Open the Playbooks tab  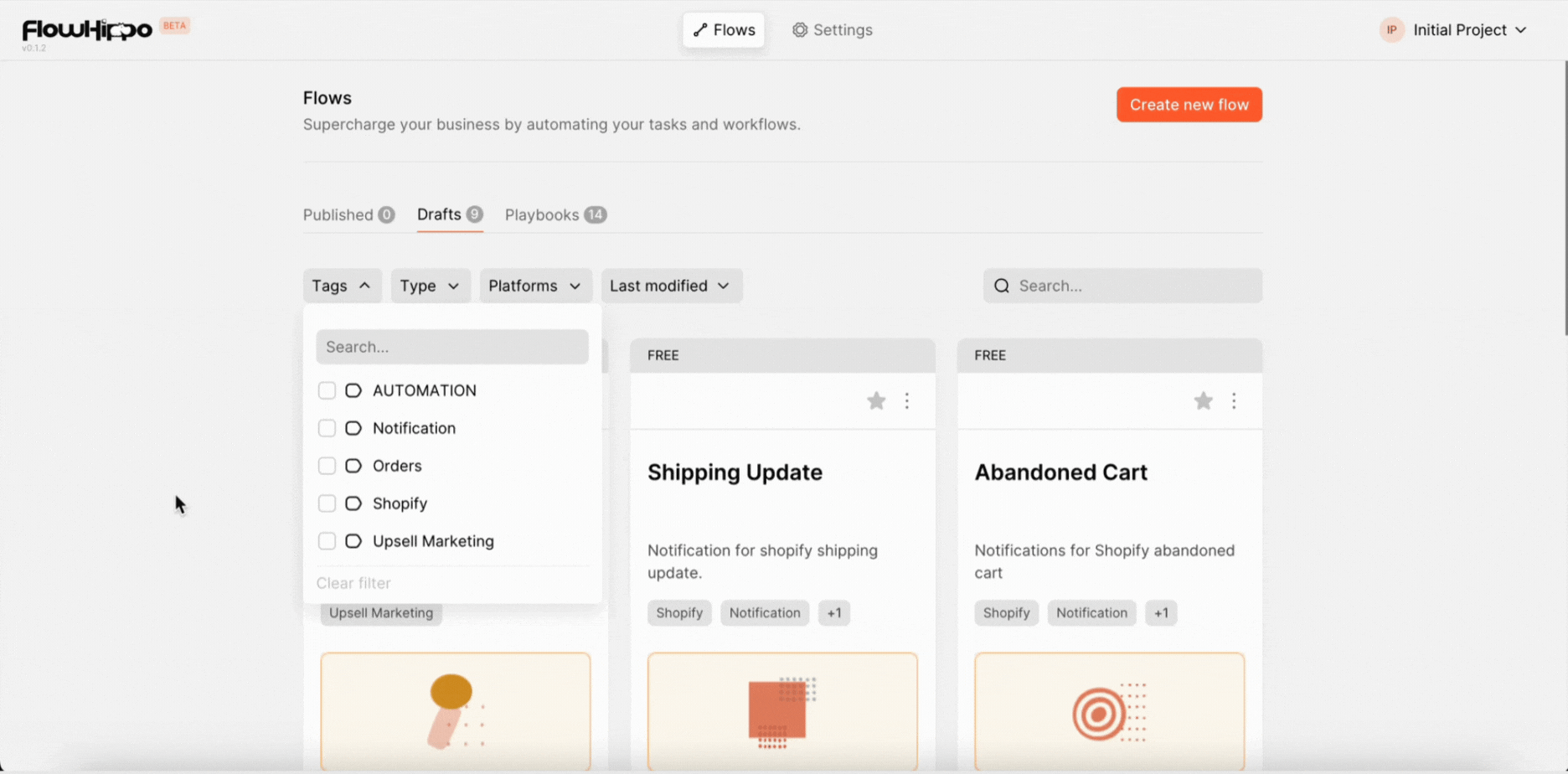[555, 214]
